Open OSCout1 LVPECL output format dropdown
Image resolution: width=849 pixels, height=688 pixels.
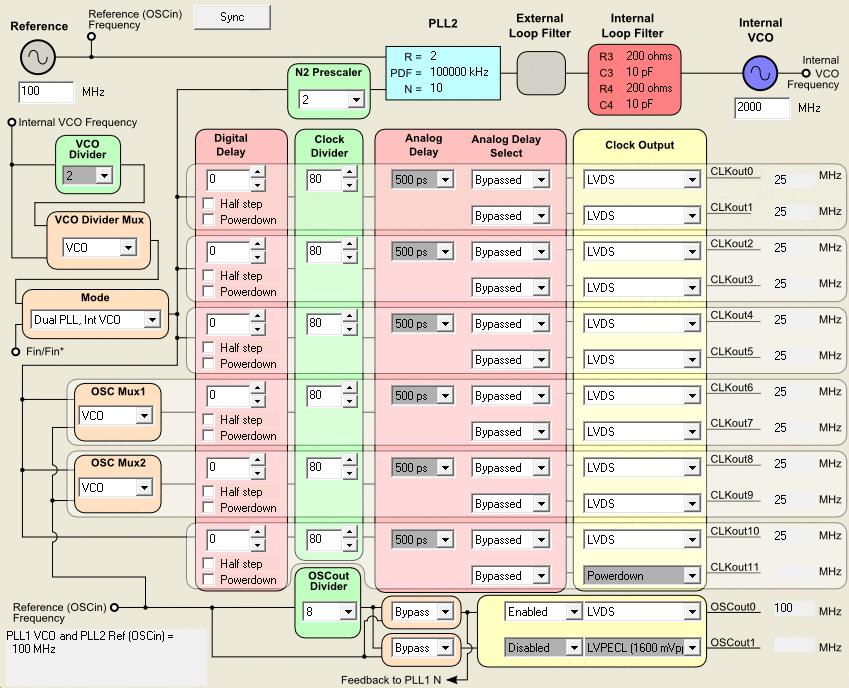(x=691, y=648)
